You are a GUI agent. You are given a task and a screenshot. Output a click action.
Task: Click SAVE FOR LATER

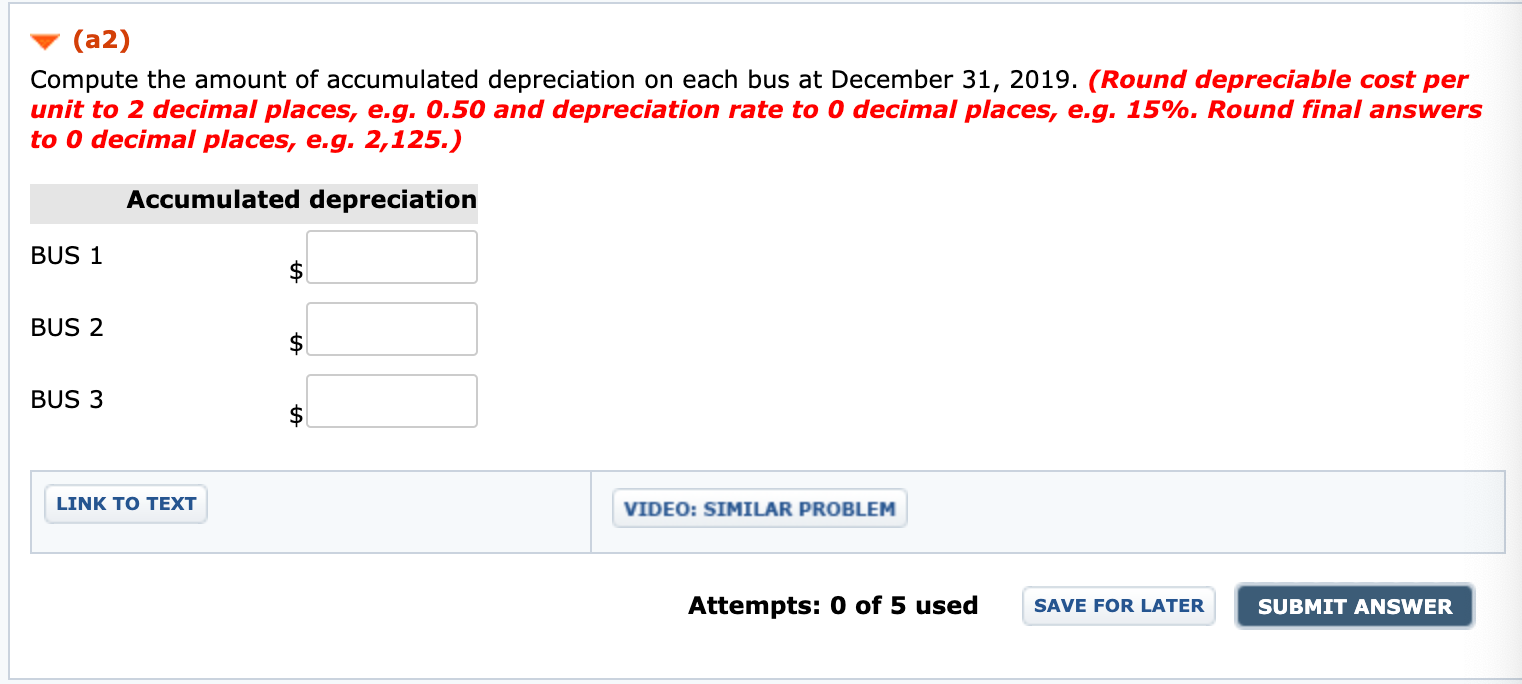1118,605
